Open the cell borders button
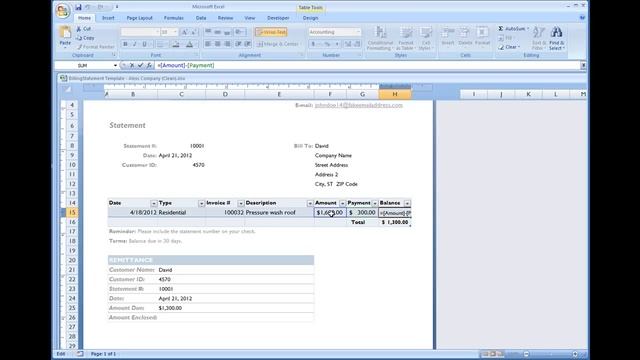Screen dimensions: 640x360 160,44
